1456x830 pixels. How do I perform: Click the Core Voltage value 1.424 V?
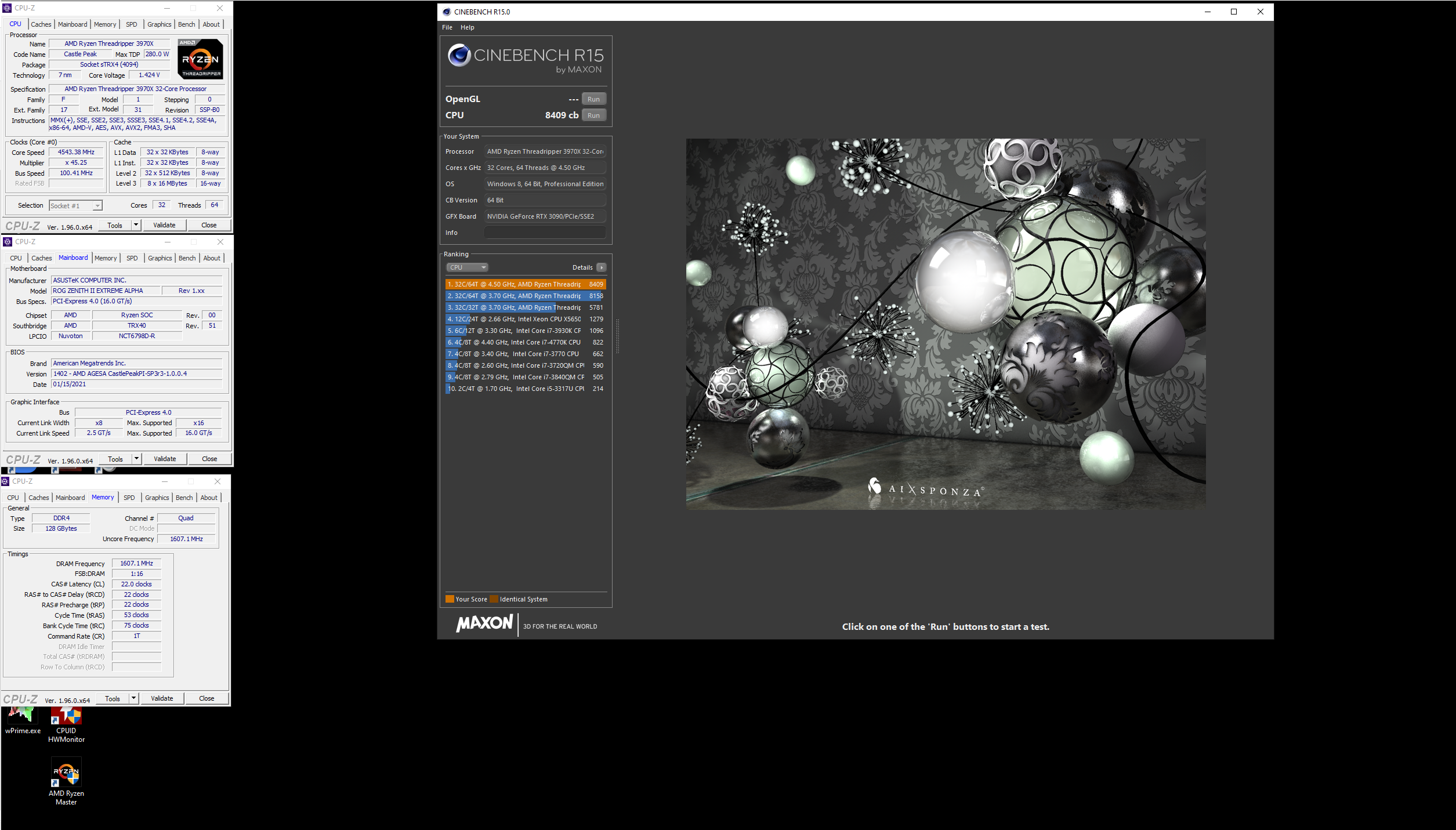click(149, 75)
